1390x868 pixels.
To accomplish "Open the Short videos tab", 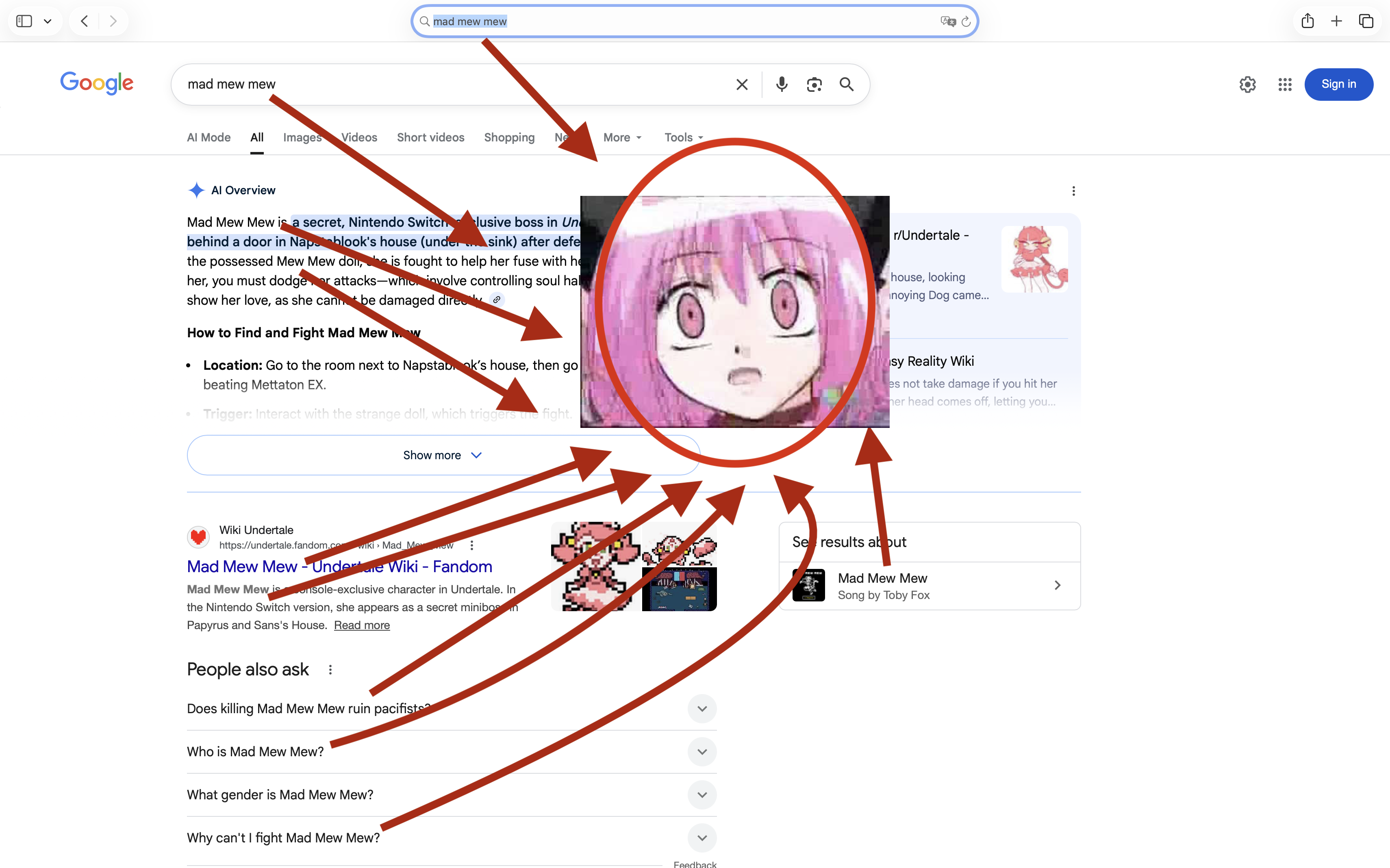I will [x=430, y=137].
